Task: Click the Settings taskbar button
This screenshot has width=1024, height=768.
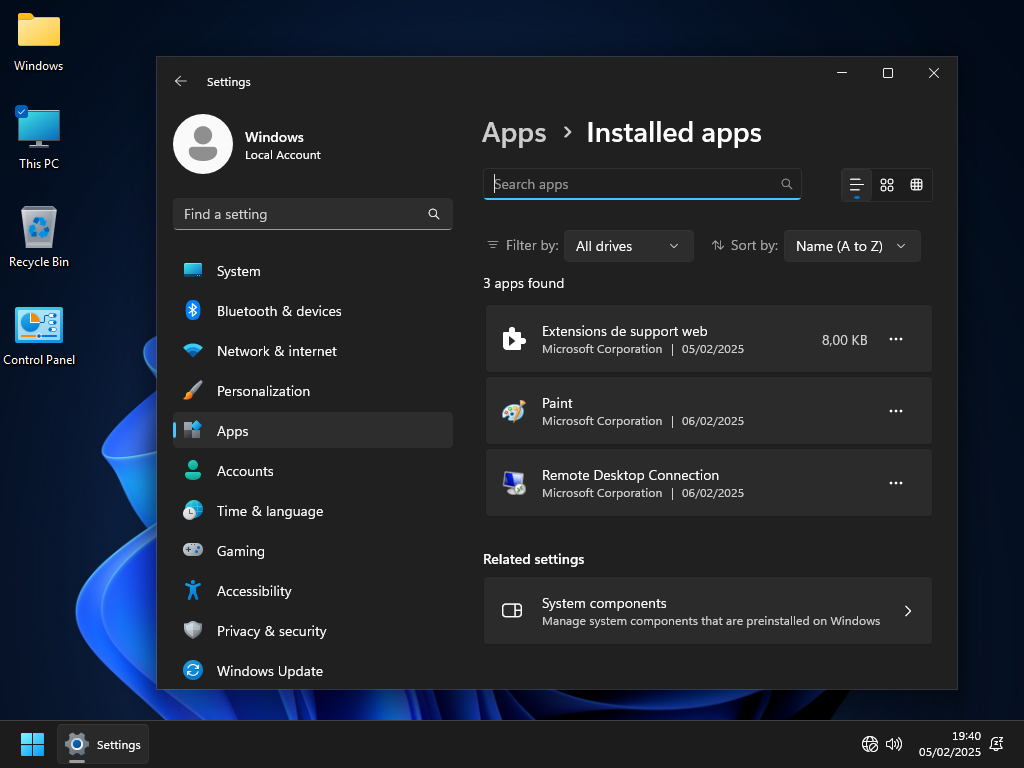Action: pyautogui.click(x=103, y=744)
